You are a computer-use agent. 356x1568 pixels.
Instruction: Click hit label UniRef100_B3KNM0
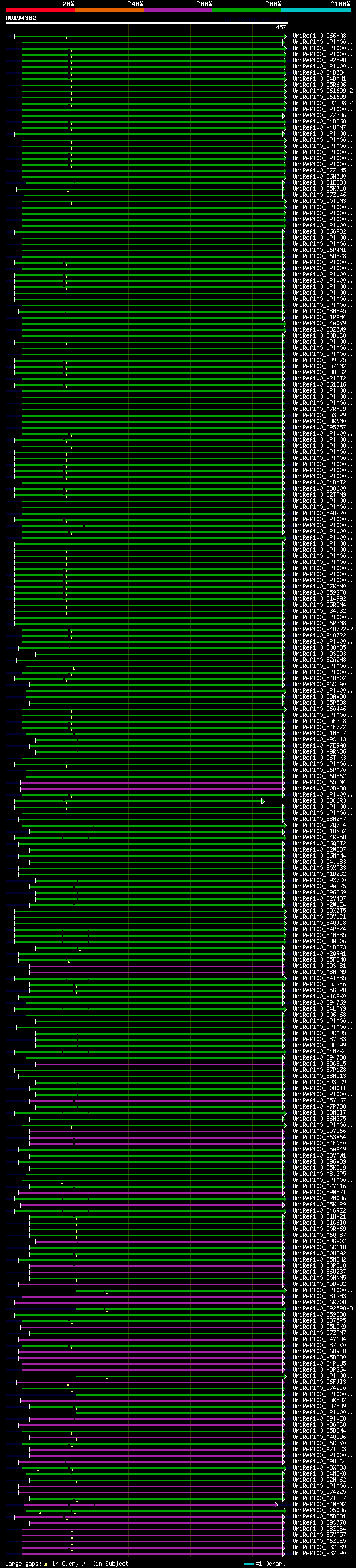pos(319,421)
